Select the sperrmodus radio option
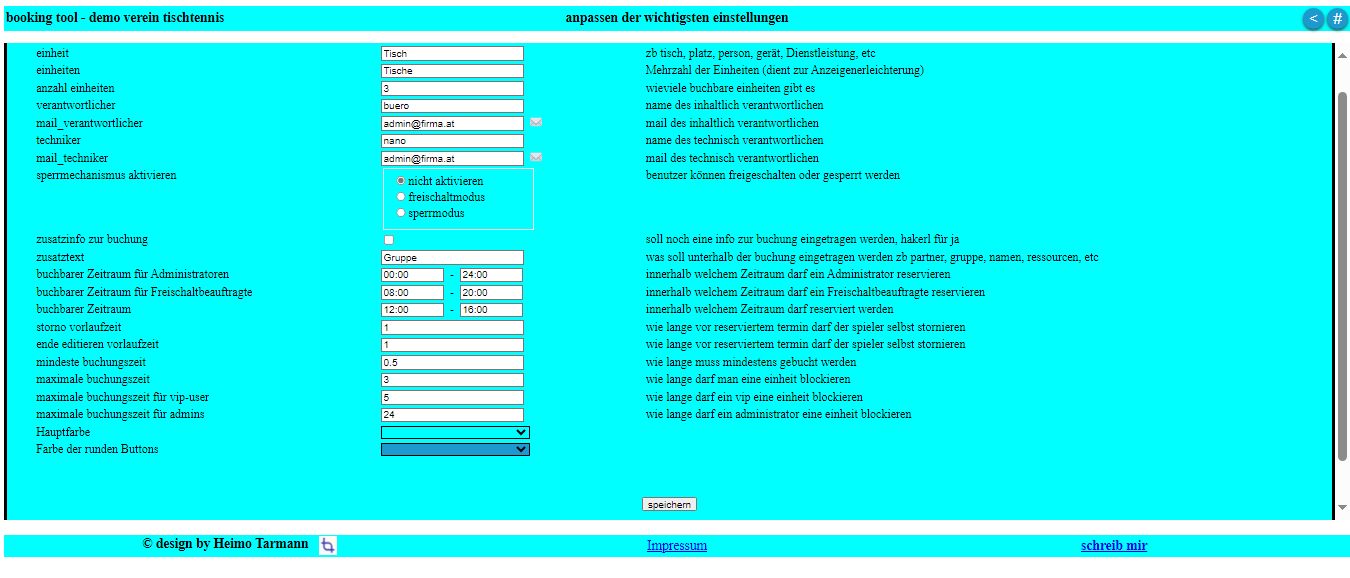The height and width of the screenshot is (578, 1350). (402, 213)
